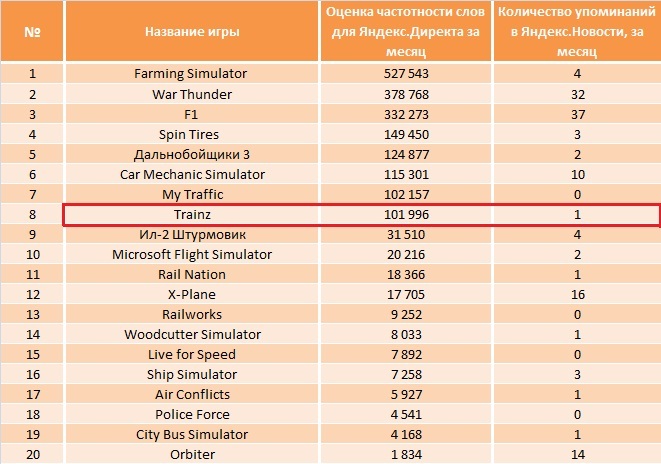Select the news mentions value 37 for F1
Screen dimensions: 661x464
577,114
